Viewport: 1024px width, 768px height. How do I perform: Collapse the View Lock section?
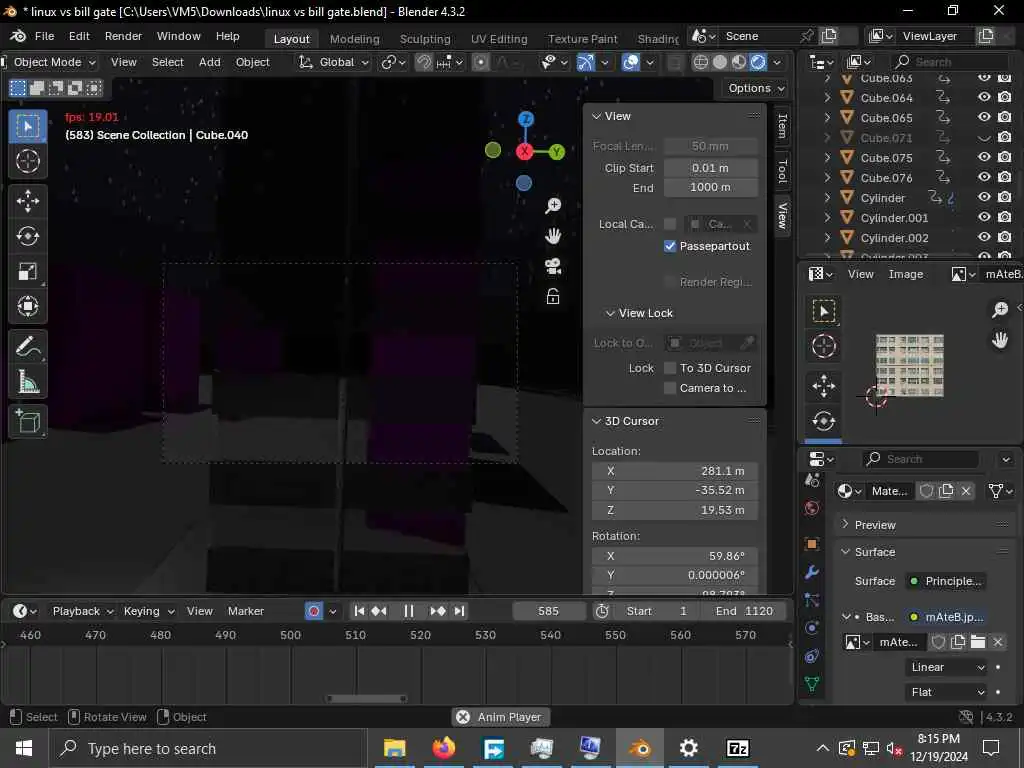coord(639,313)
